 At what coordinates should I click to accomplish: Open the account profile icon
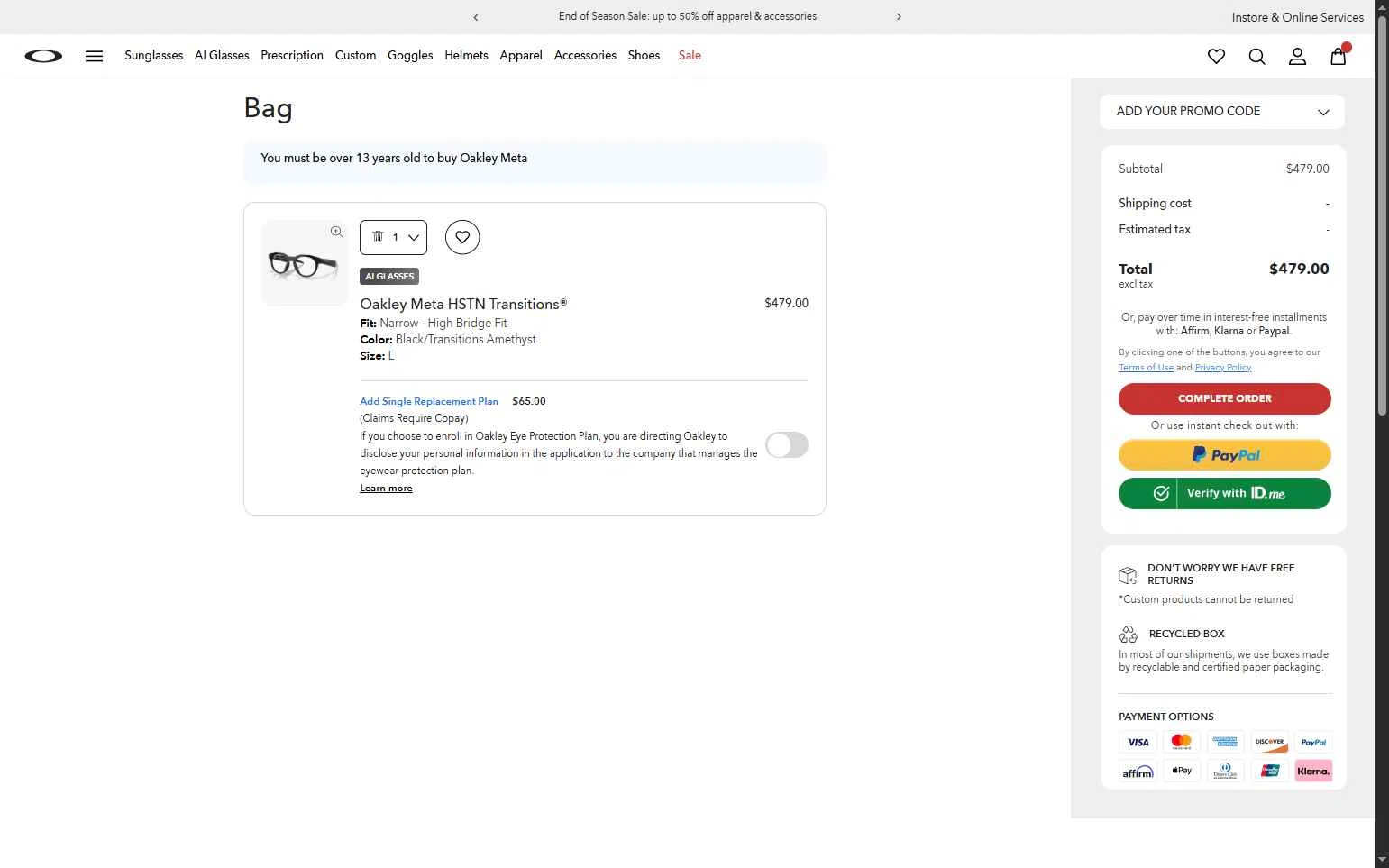pos(1297,56)
